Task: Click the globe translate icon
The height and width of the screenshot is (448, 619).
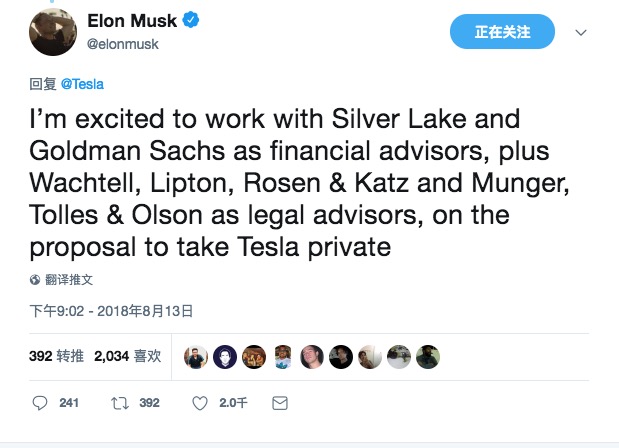Action: coord(35,280)
